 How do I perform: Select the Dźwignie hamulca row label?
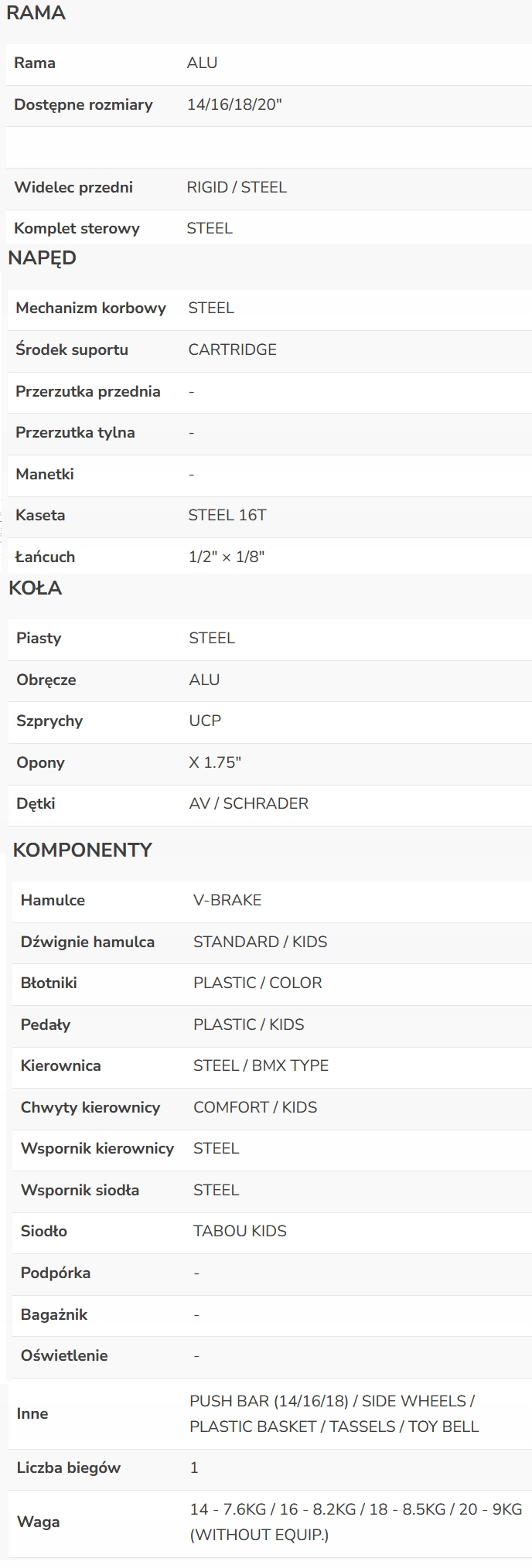(x=87, y=943)
